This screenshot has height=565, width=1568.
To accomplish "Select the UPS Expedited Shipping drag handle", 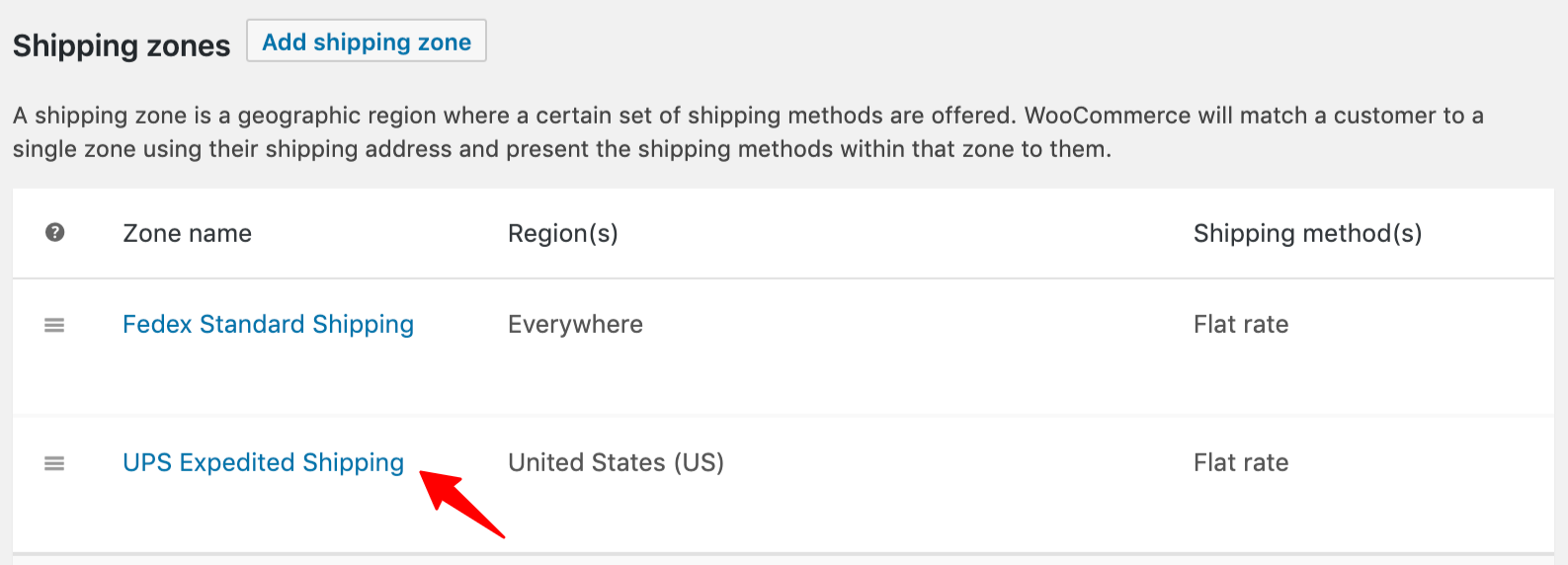I will point(54,463).
